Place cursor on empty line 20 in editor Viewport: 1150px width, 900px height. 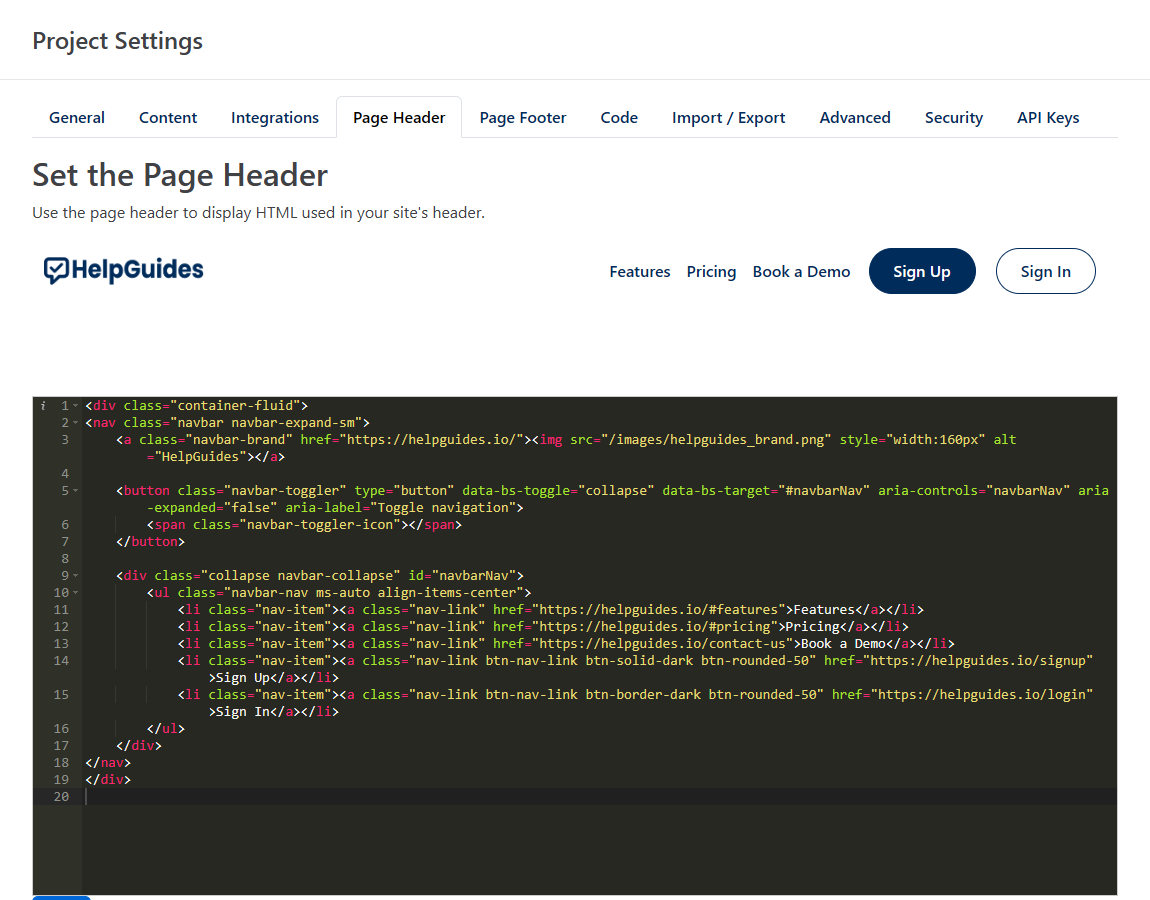(599, 797)
